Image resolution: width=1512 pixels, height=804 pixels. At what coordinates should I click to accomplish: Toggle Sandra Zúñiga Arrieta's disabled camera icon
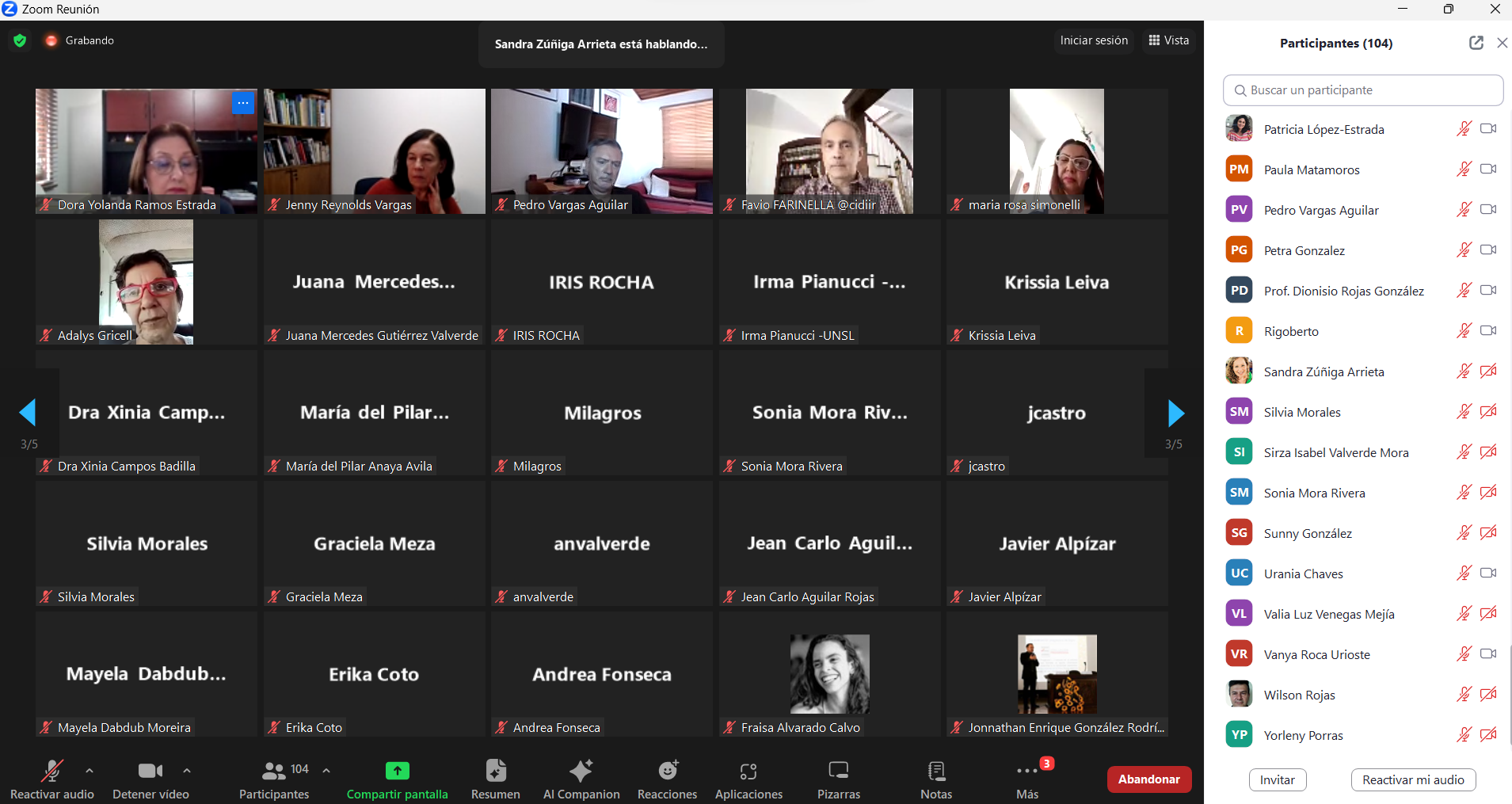pos(1489,371)
